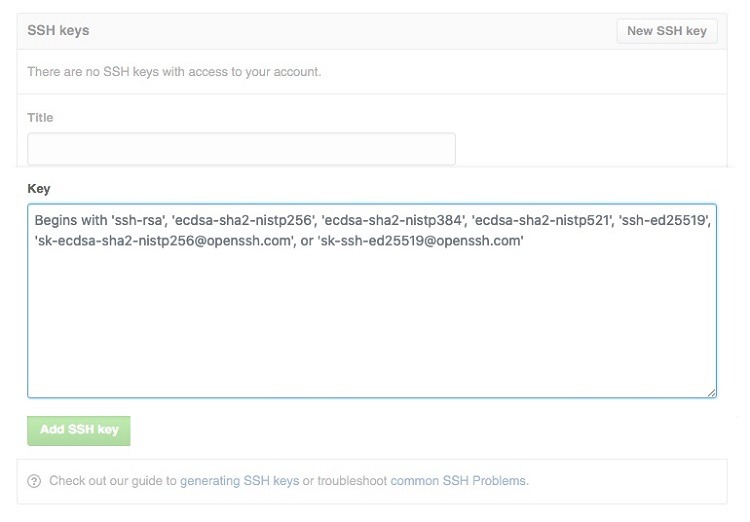Viewport: 750px width, 522px height.
Task: Click the 'Check out our guide to' text
Action: 113,481
